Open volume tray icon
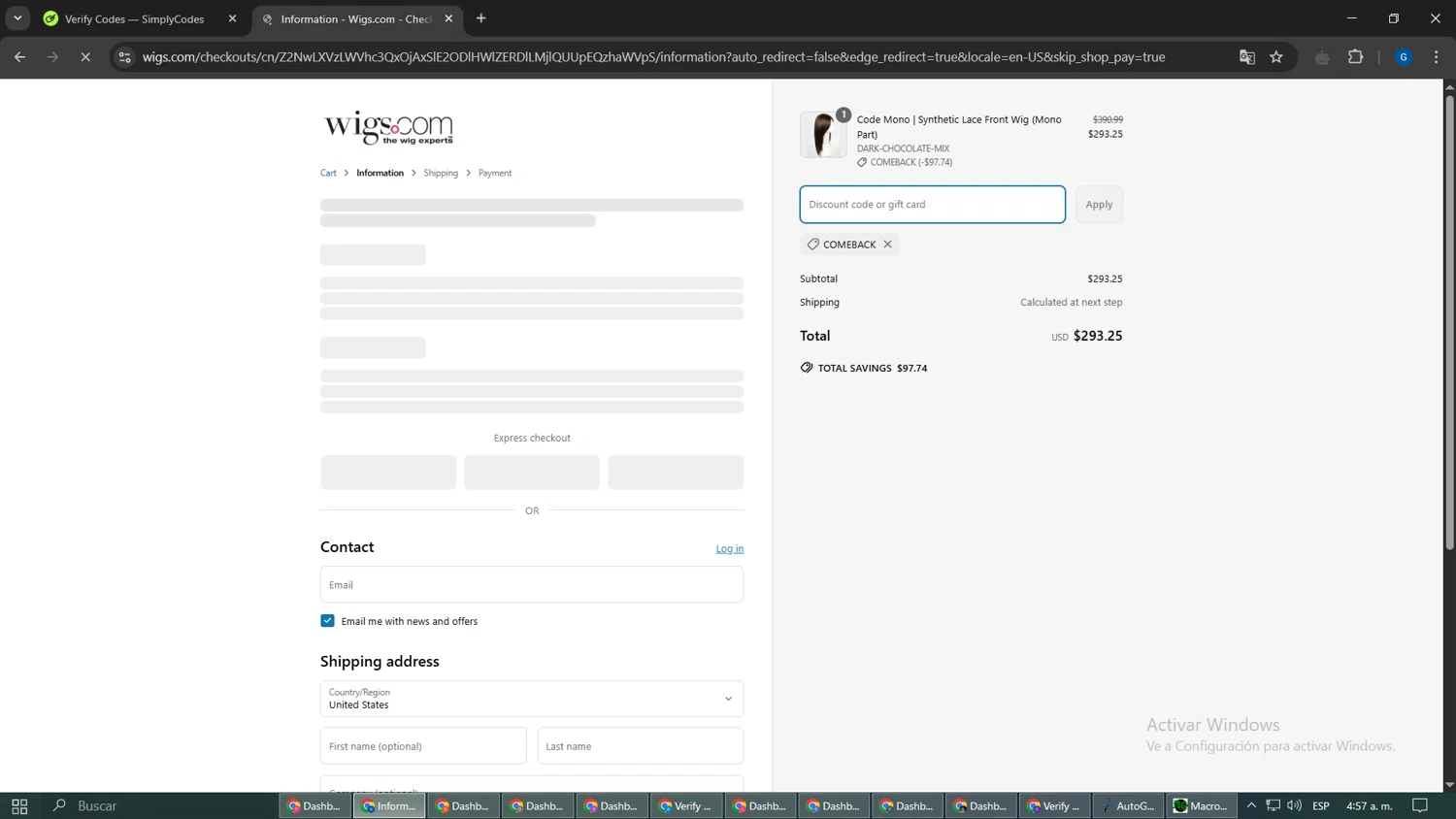1456x819 pixels. click(1294, 805)
